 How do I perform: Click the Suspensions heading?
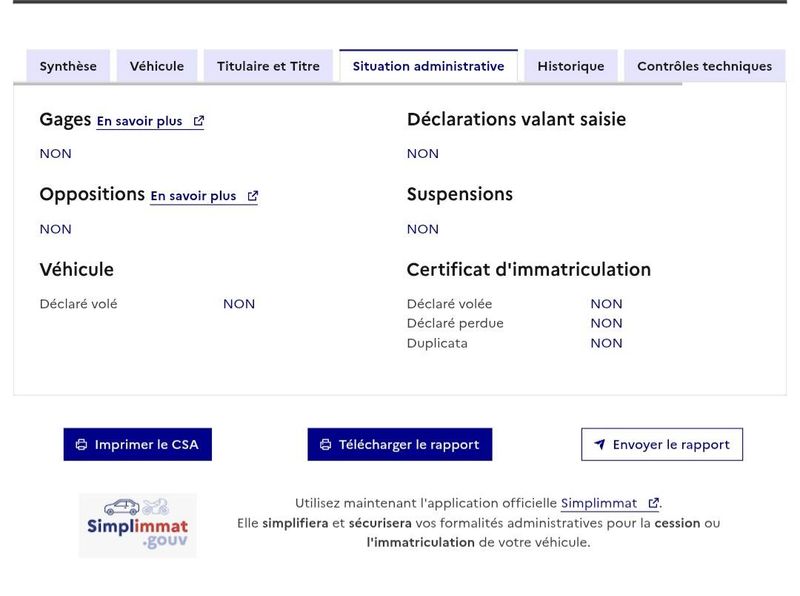460,194
